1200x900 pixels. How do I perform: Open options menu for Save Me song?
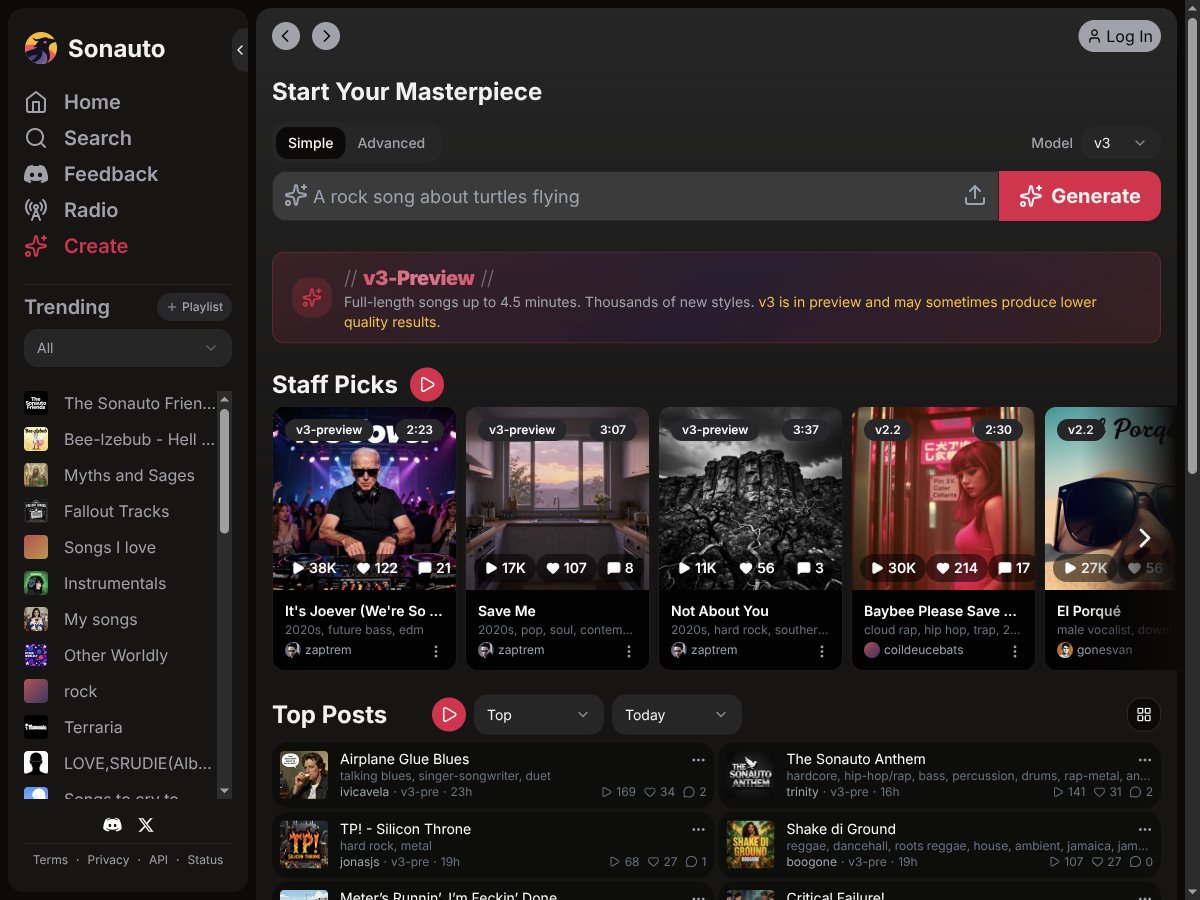[629, 651]
